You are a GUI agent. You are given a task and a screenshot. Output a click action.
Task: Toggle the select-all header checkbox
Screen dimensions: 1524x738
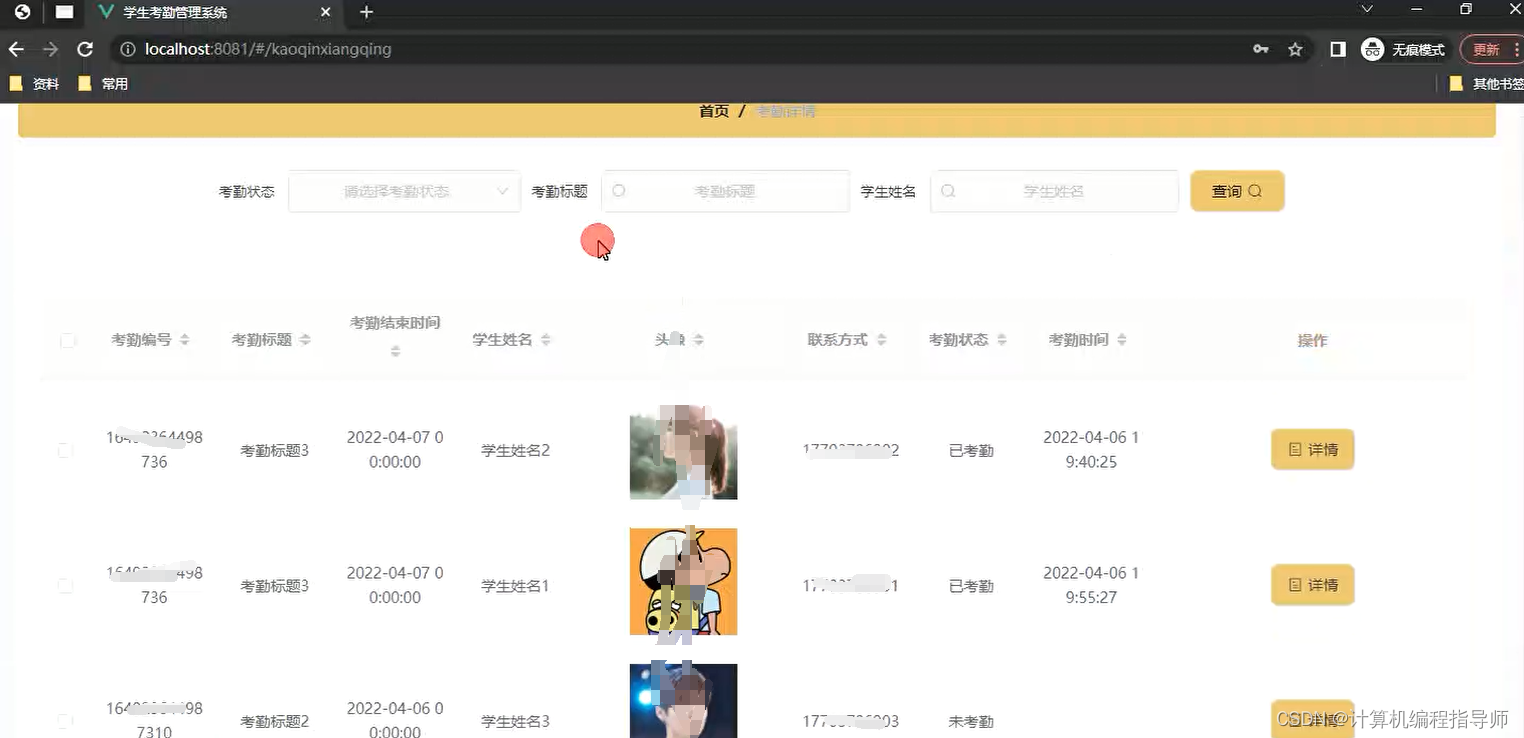point(67,340)
